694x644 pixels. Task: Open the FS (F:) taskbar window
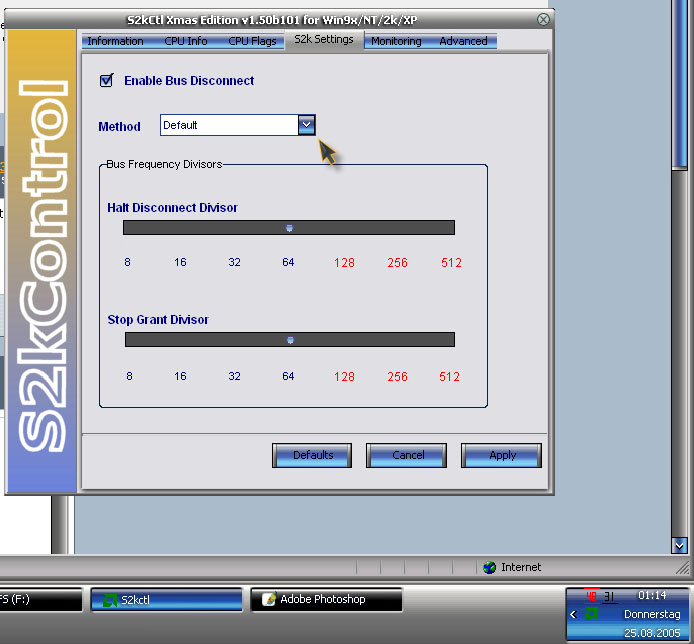click(41, 600)
